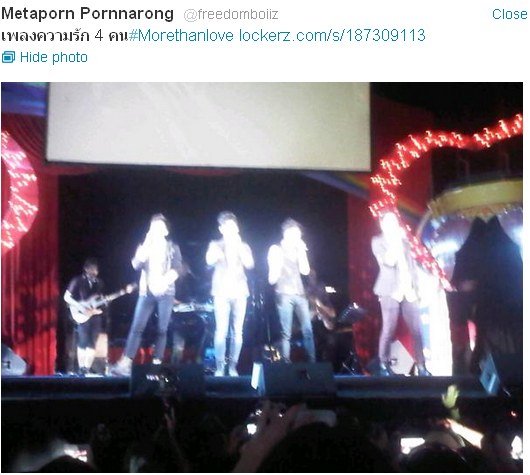This screenshot has height=475, width=530.
Task: Click the leftmost standing singer in photo
Action: 152,292
